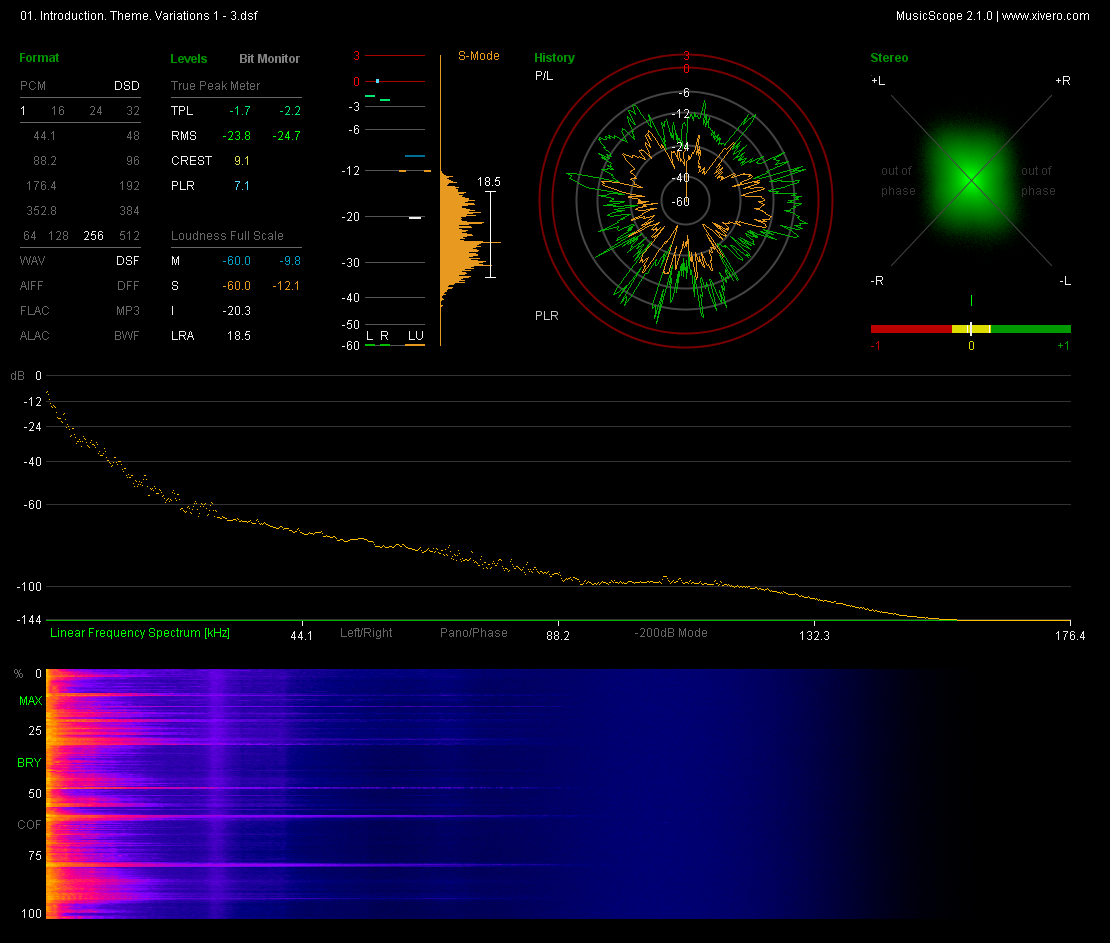This screenshot has height=945, width=1110.
Task: Select COF spectrogram mode
Action: pos(30,825)
